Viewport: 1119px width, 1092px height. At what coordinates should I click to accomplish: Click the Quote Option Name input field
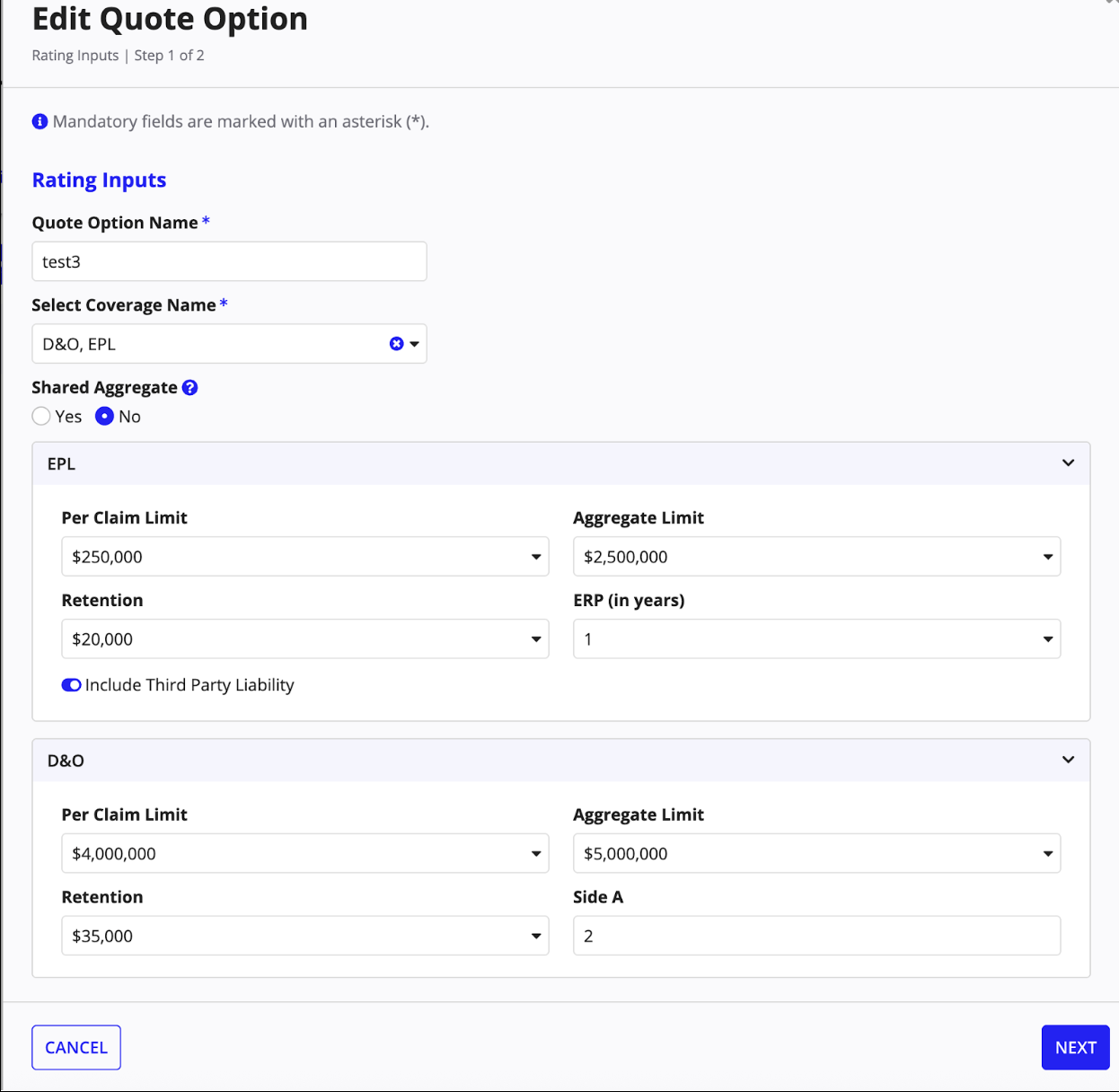click(x=229, y=261)
